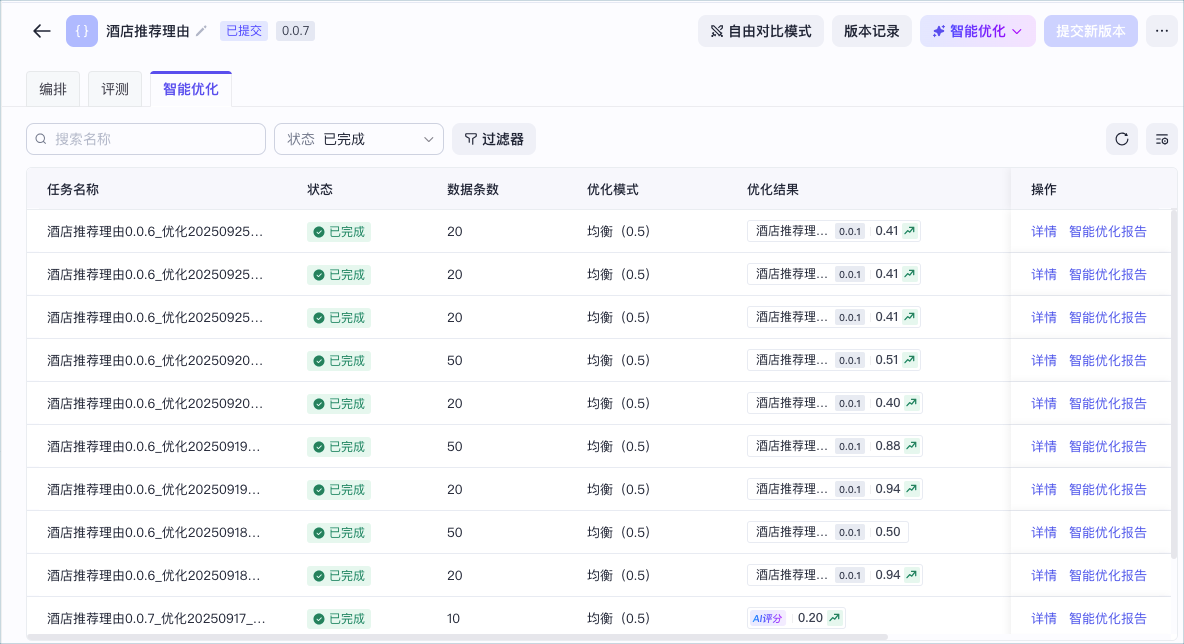Open 智能优化报告 for the 0.51 row
The height and width of the screenshot is (644, 1184).
point(1108,360)
